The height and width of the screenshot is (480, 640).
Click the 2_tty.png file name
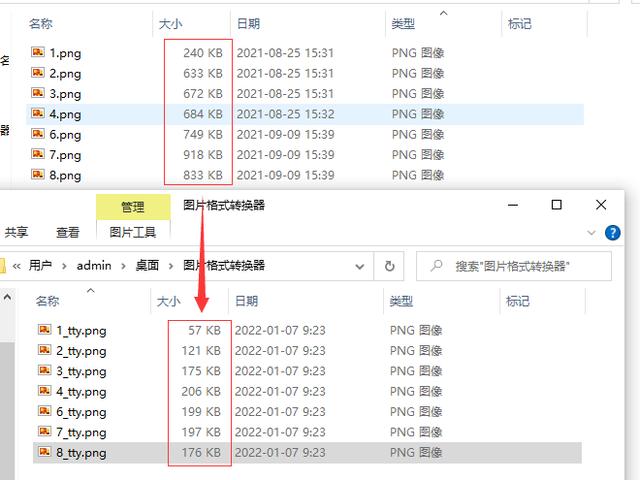click(81, 351)
